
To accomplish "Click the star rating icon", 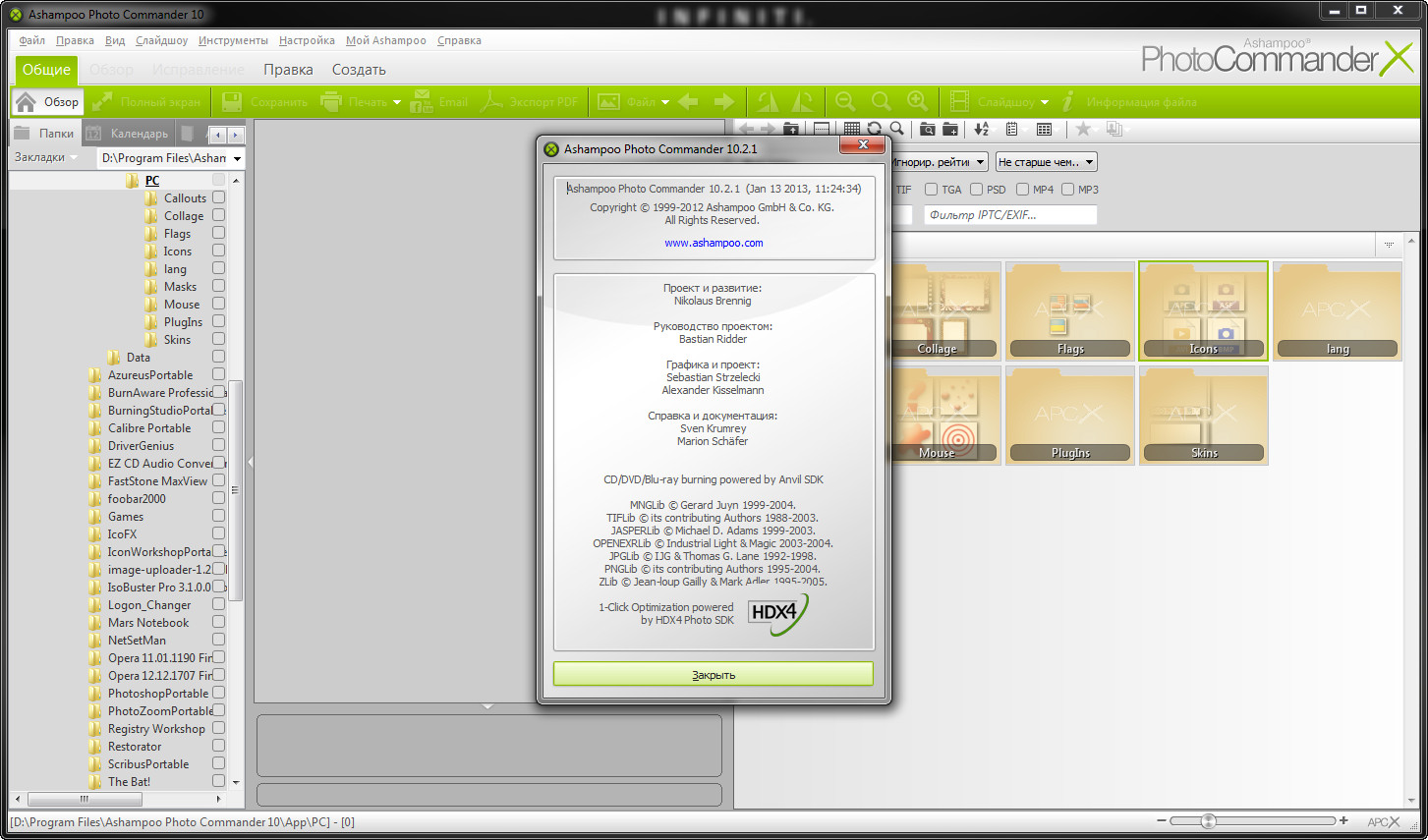I will (1083, 130).
